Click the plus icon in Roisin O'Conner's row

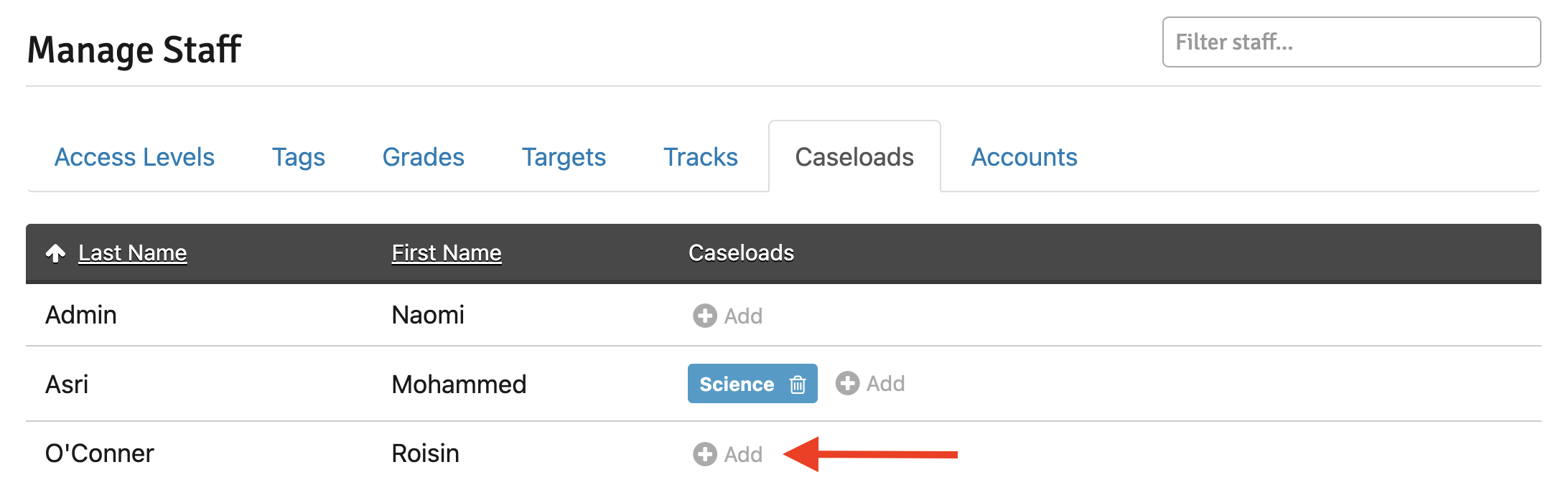click(x=704, y=454)
